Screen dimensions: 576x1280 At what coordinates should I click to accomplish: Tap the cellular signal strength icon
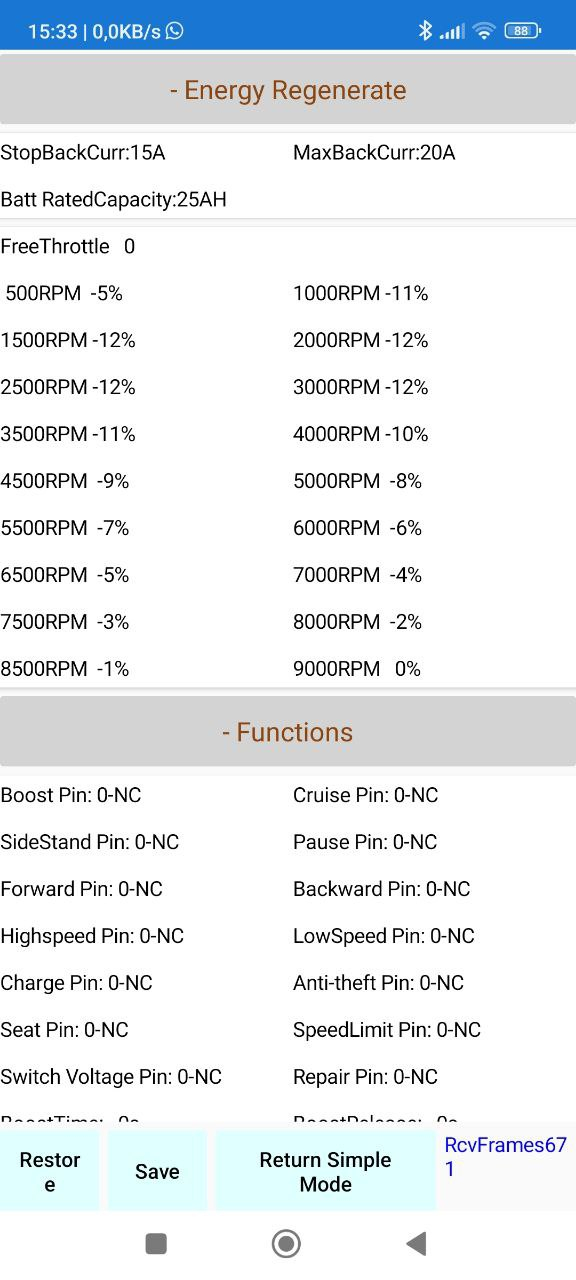[452, 32]
